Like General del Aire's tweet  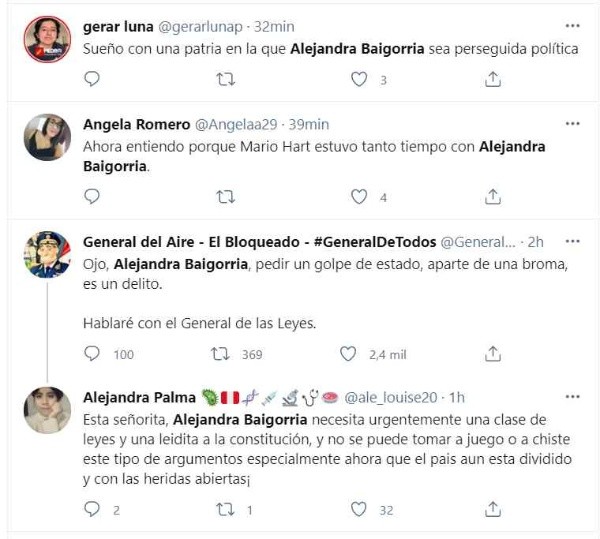[348, 353]
